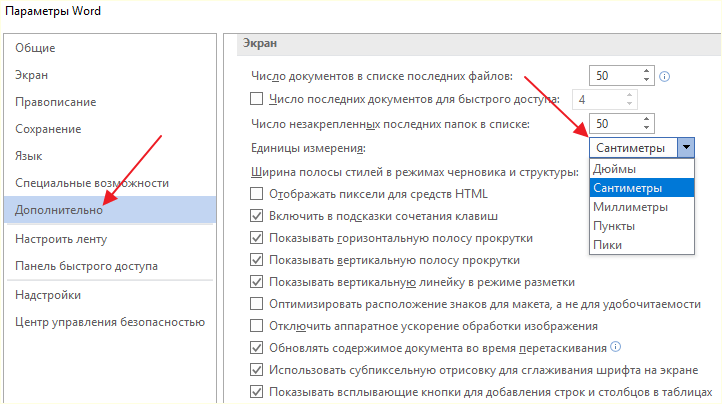This screenshot has height=404, width=722.
Task: Click the measurement units dropdown arrow
Action: coord(686,148)
